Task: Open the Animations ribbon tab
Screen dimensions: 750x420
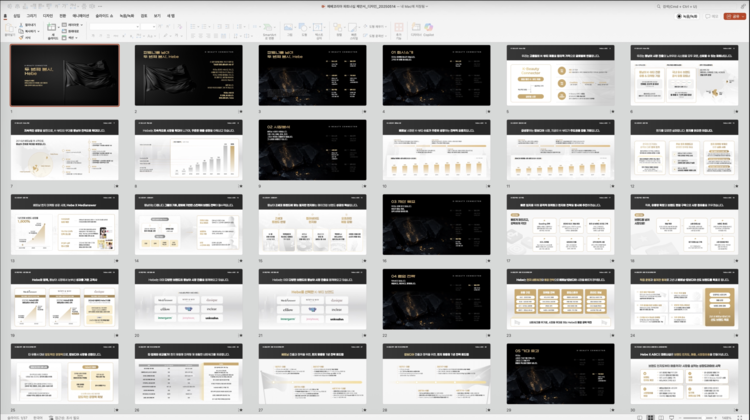Action: point(81,16)
